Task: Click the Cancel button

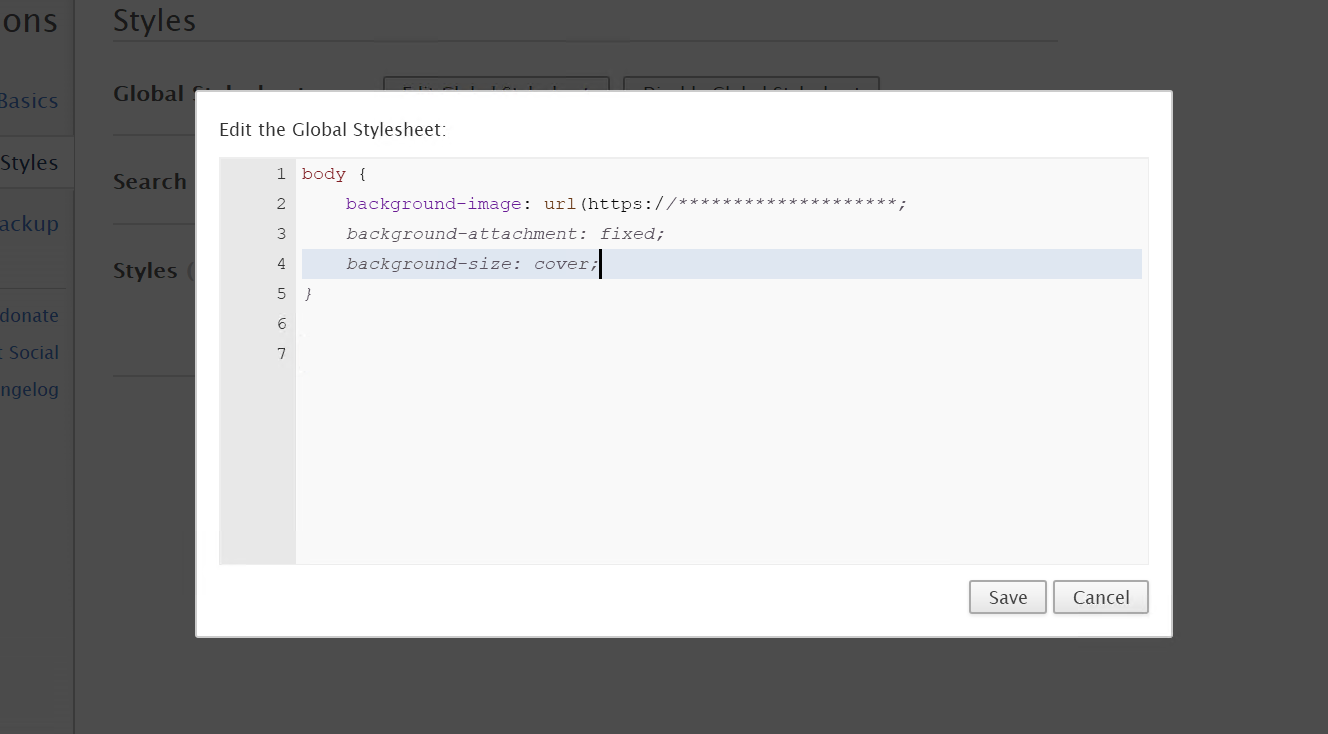Action: click(1100, 597)
